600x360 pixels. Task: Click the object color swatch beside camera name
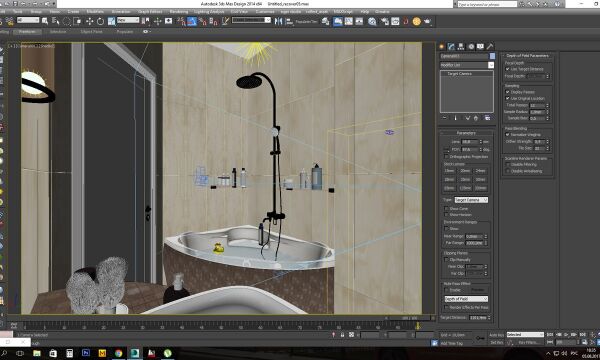492,56
